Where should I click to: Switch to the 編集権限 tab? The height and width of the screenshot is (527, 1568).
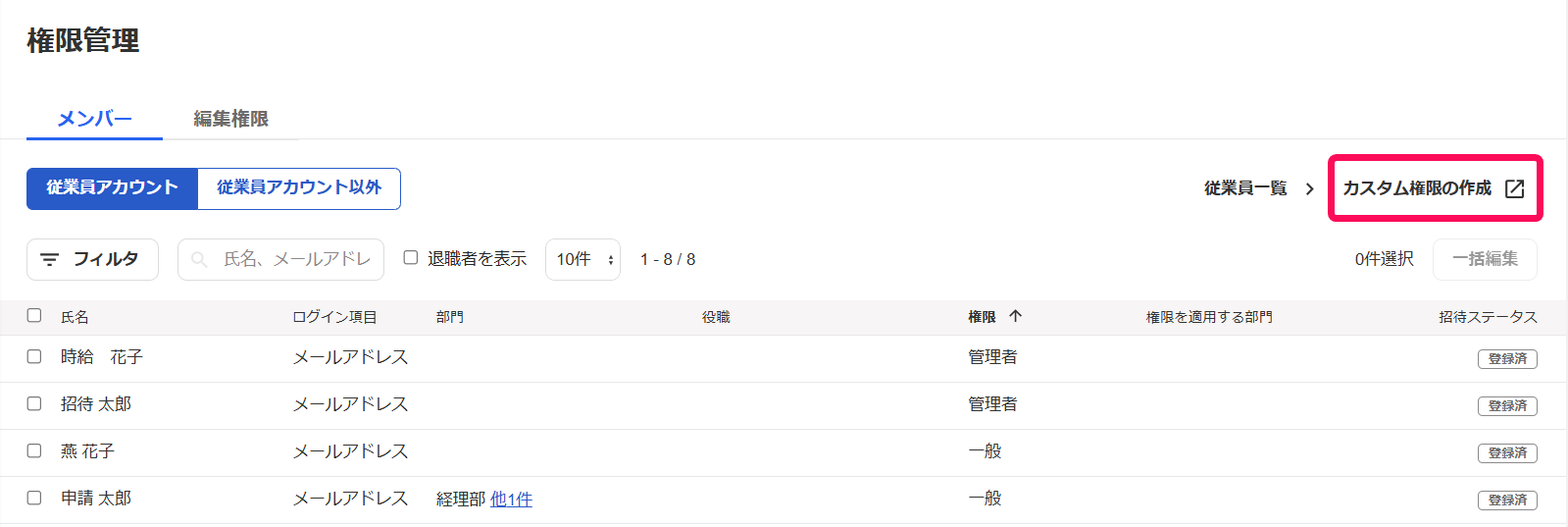click(x=230, y=119)
